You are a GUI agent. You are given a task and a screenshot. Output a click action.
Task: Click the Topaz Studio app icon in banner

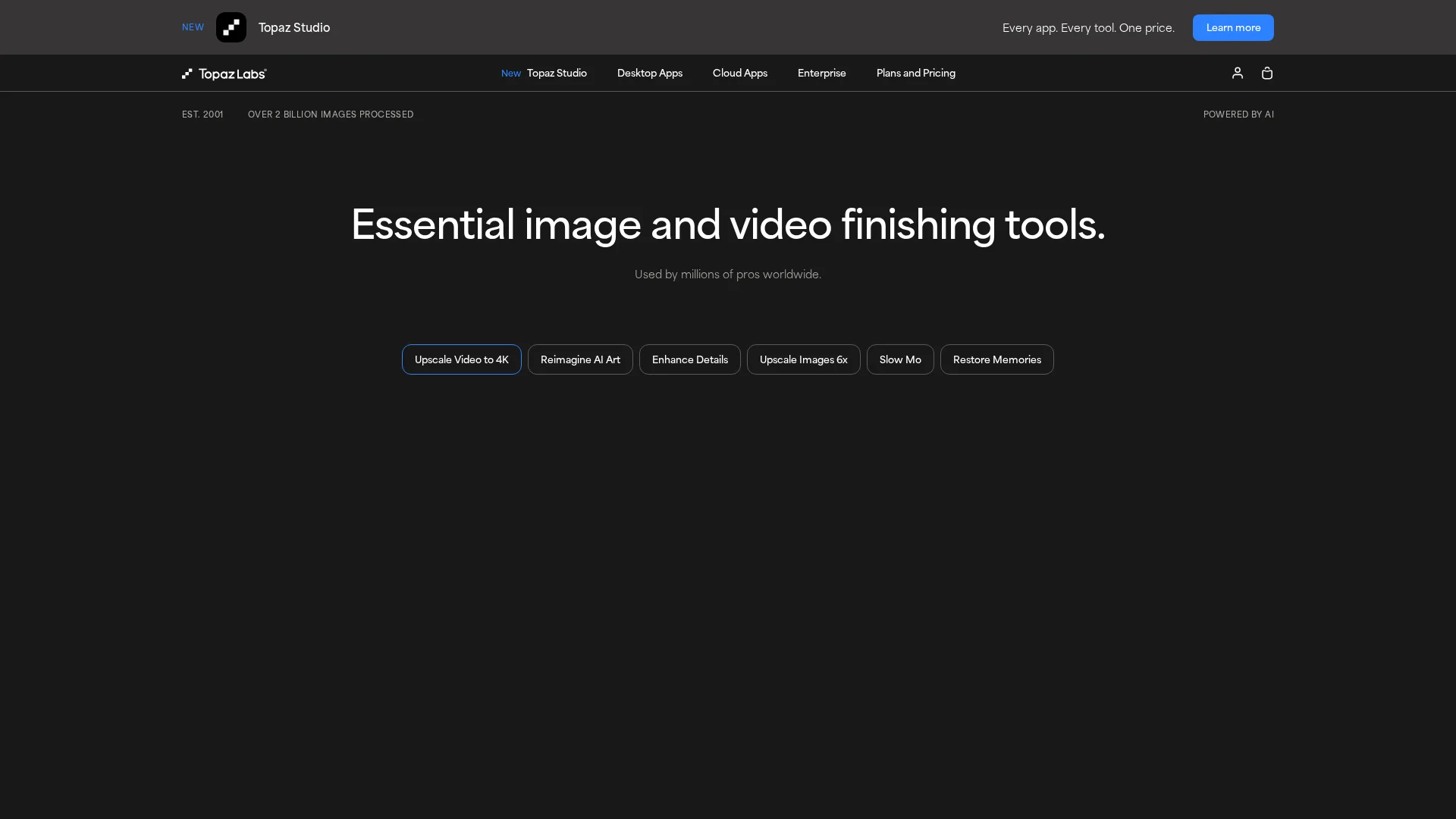click(231, 27)
